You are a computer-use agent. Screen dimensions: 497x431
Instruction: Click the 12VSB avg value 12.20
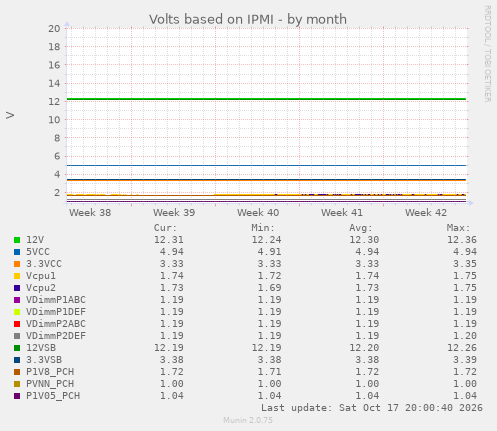click(x=364, y=348)
